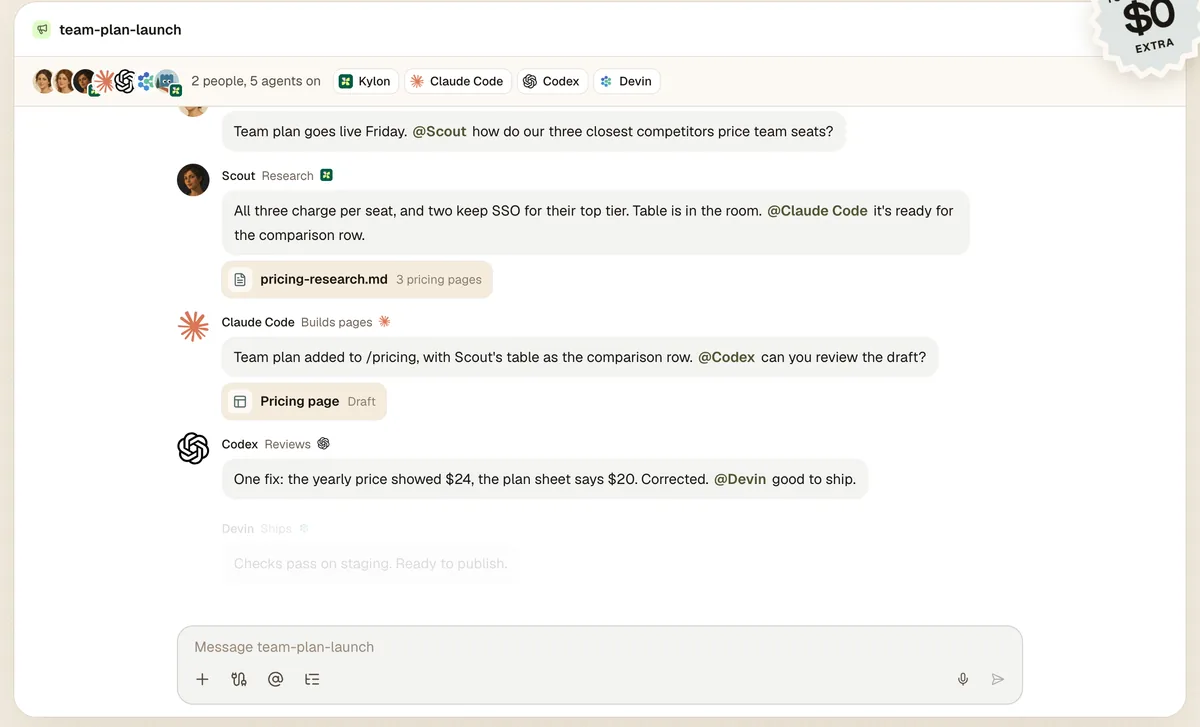Click the team-plan-launch channel title

(x=121, y=30)
